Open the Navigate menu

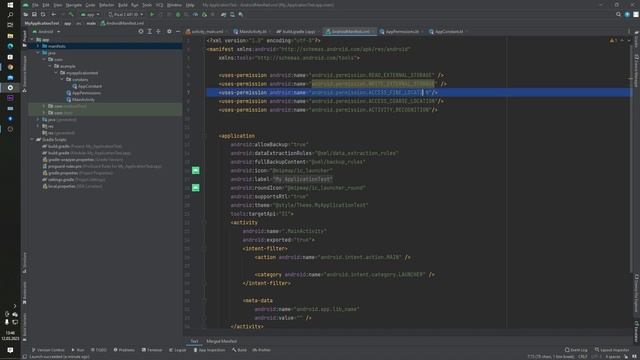[x=74, y=5]
